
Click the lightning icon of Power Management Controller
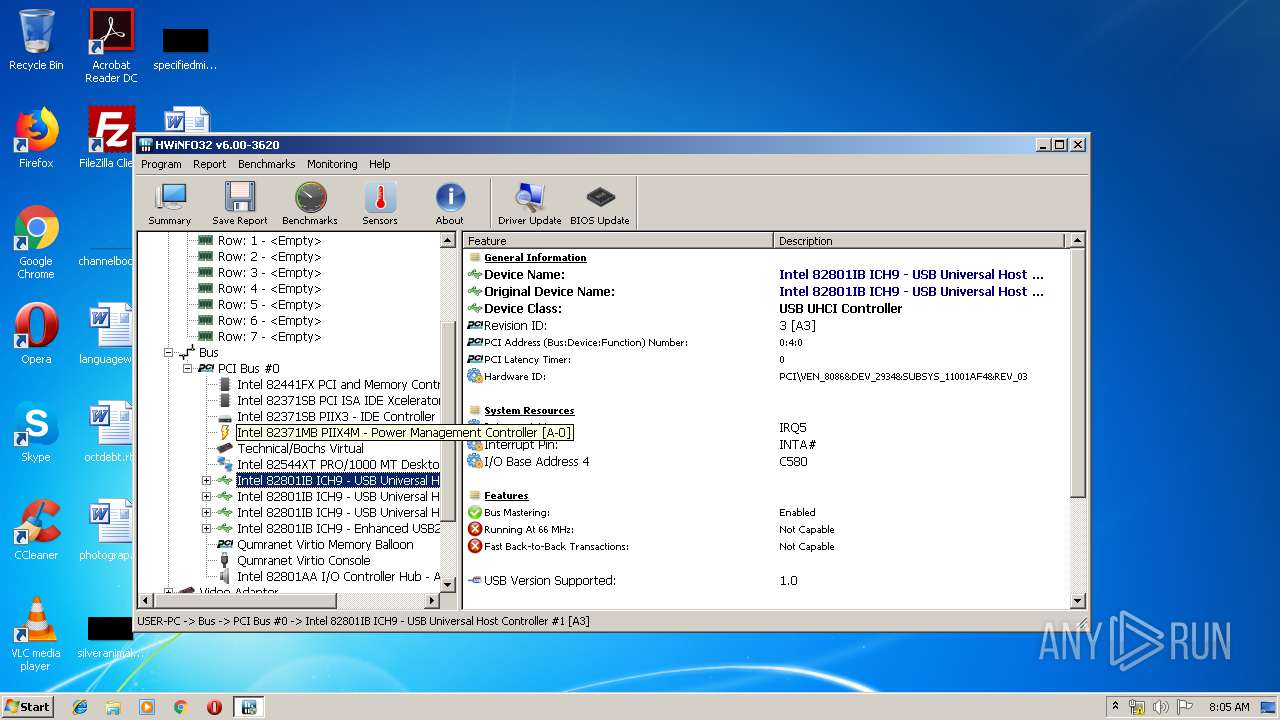pyautogui.click(x=225, y=433)
